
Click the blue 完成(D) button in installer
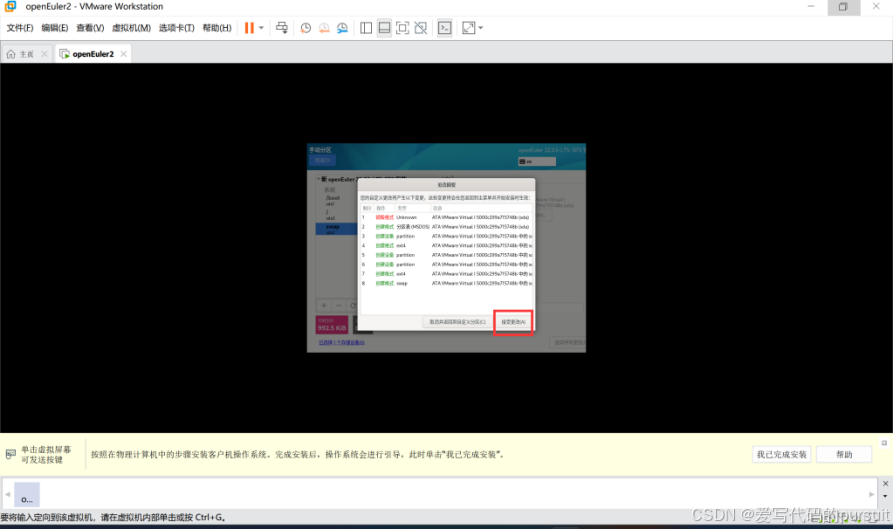coord(322,160)
